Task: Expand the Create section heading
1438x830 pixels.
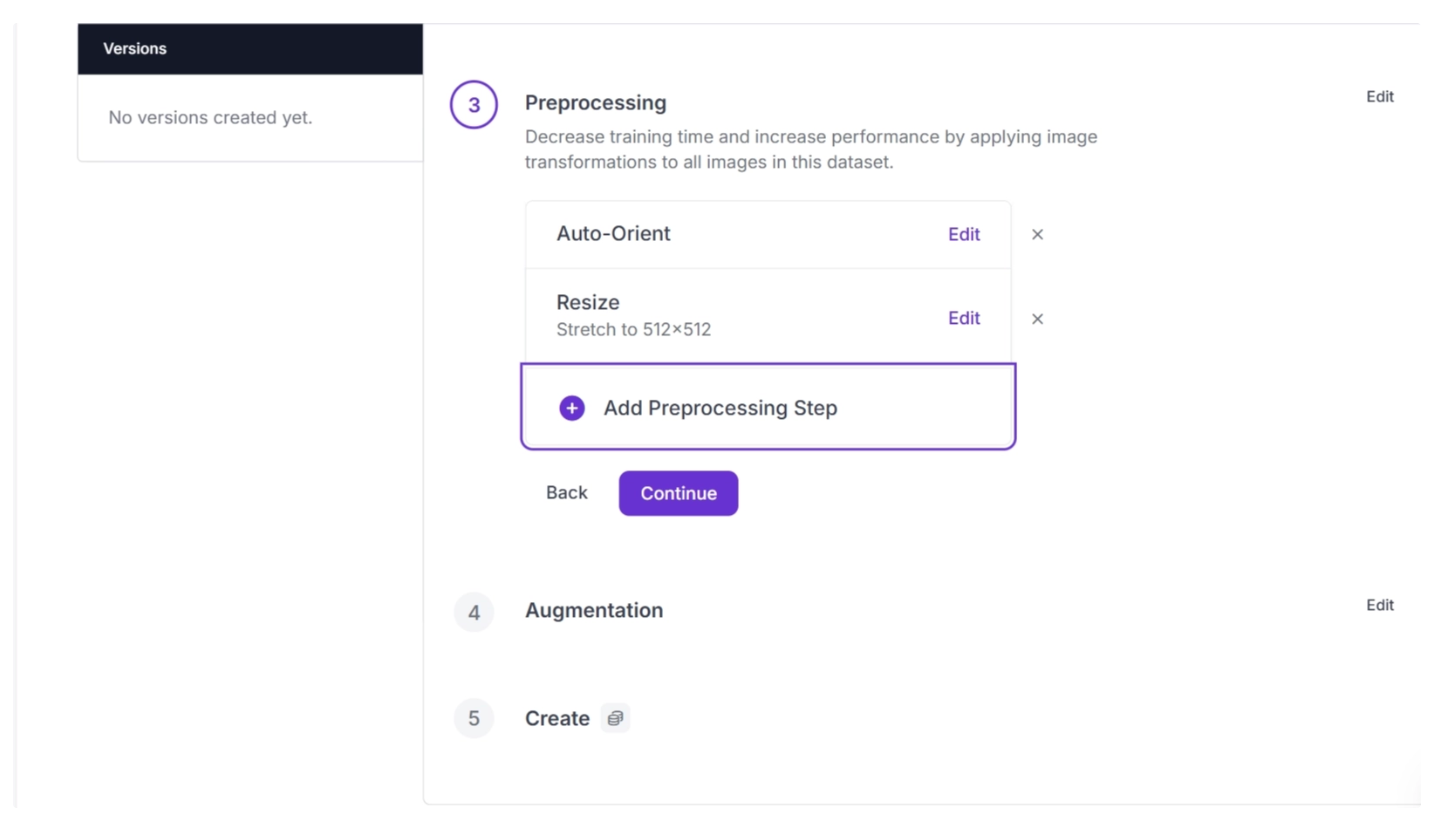Action: (x=557, y=719)
